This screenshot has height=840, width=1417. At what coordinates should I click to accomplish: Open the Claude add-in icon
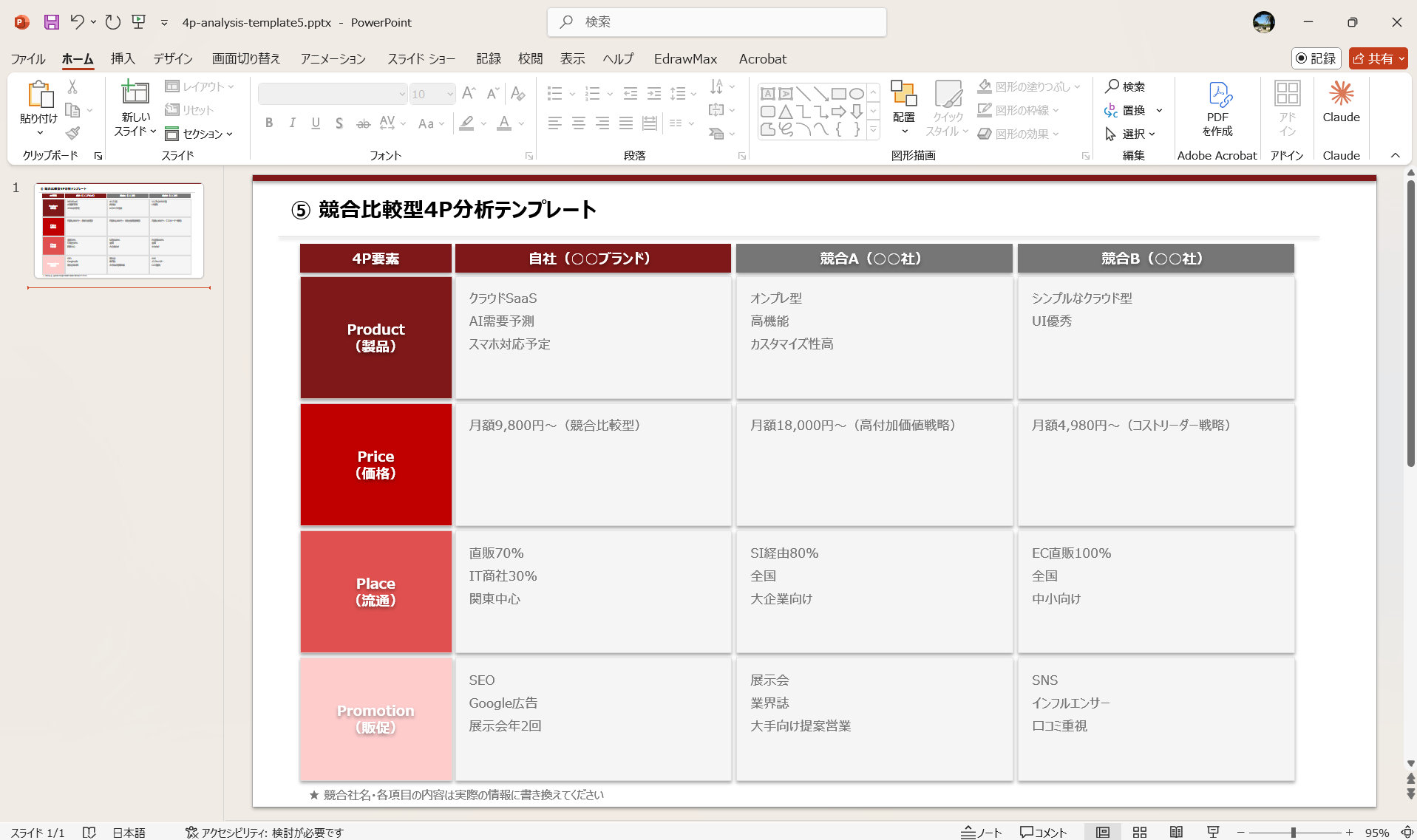coord(1341,102)
